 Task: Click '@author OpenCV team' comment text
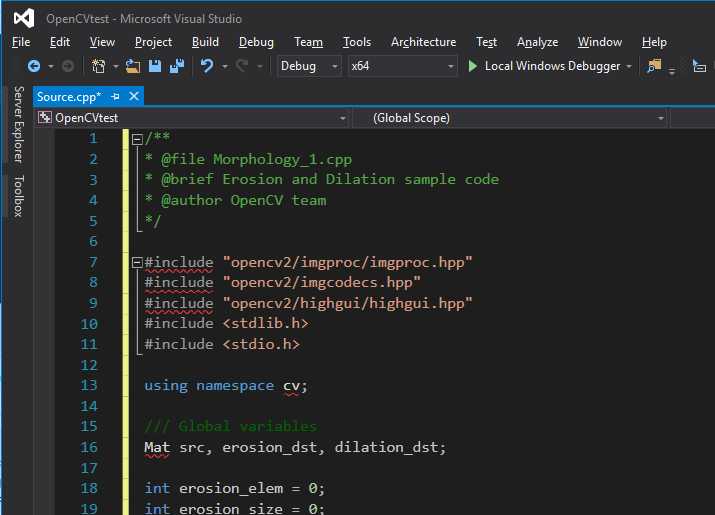coord(244,201)
